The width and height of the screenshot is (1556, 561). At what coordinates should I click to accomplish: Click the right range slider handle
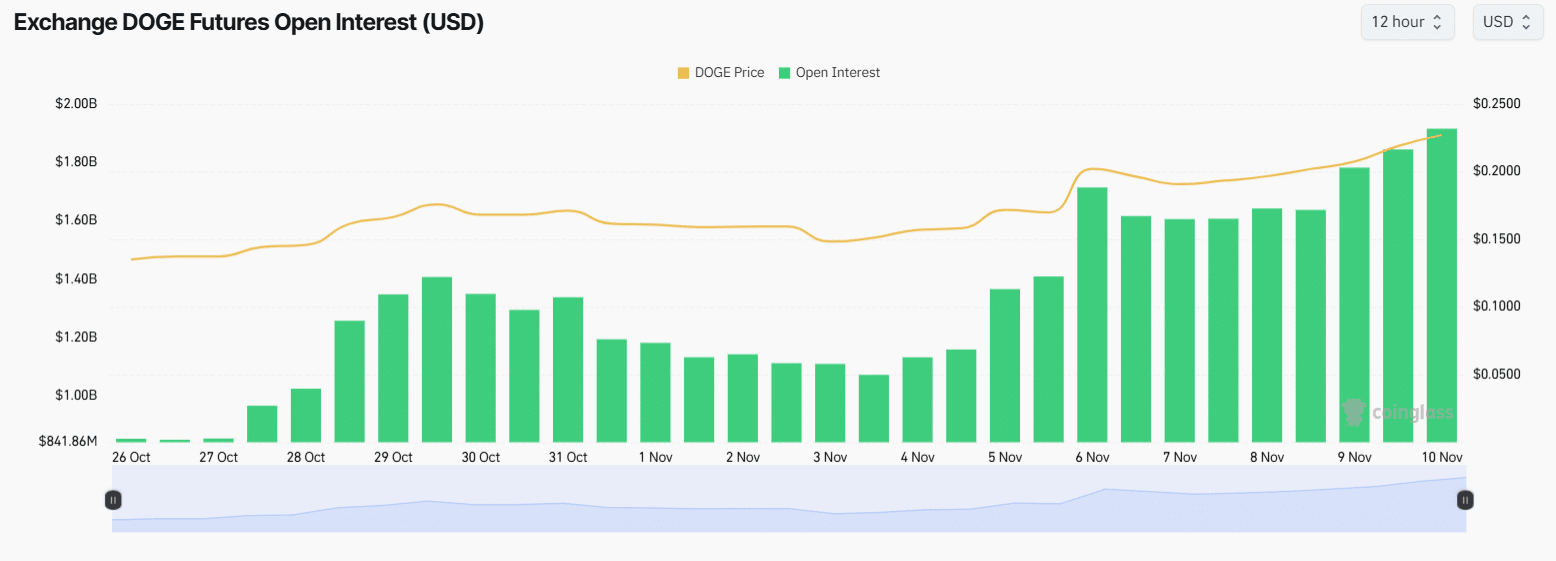click(1465, 499)
